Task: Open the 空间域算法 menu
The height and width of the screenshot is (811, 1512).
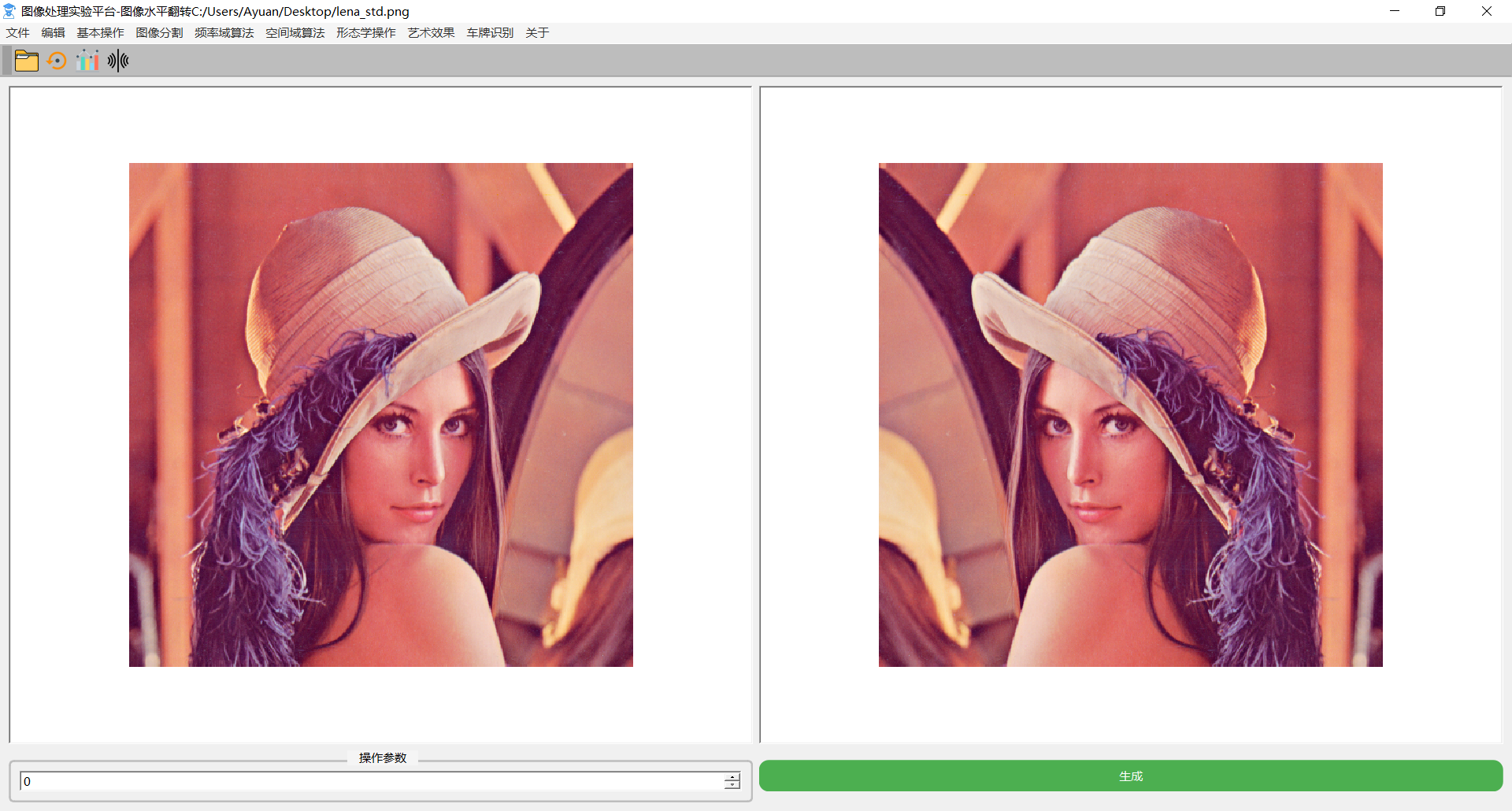Action: pyautogui.click(x=295, y=32)
